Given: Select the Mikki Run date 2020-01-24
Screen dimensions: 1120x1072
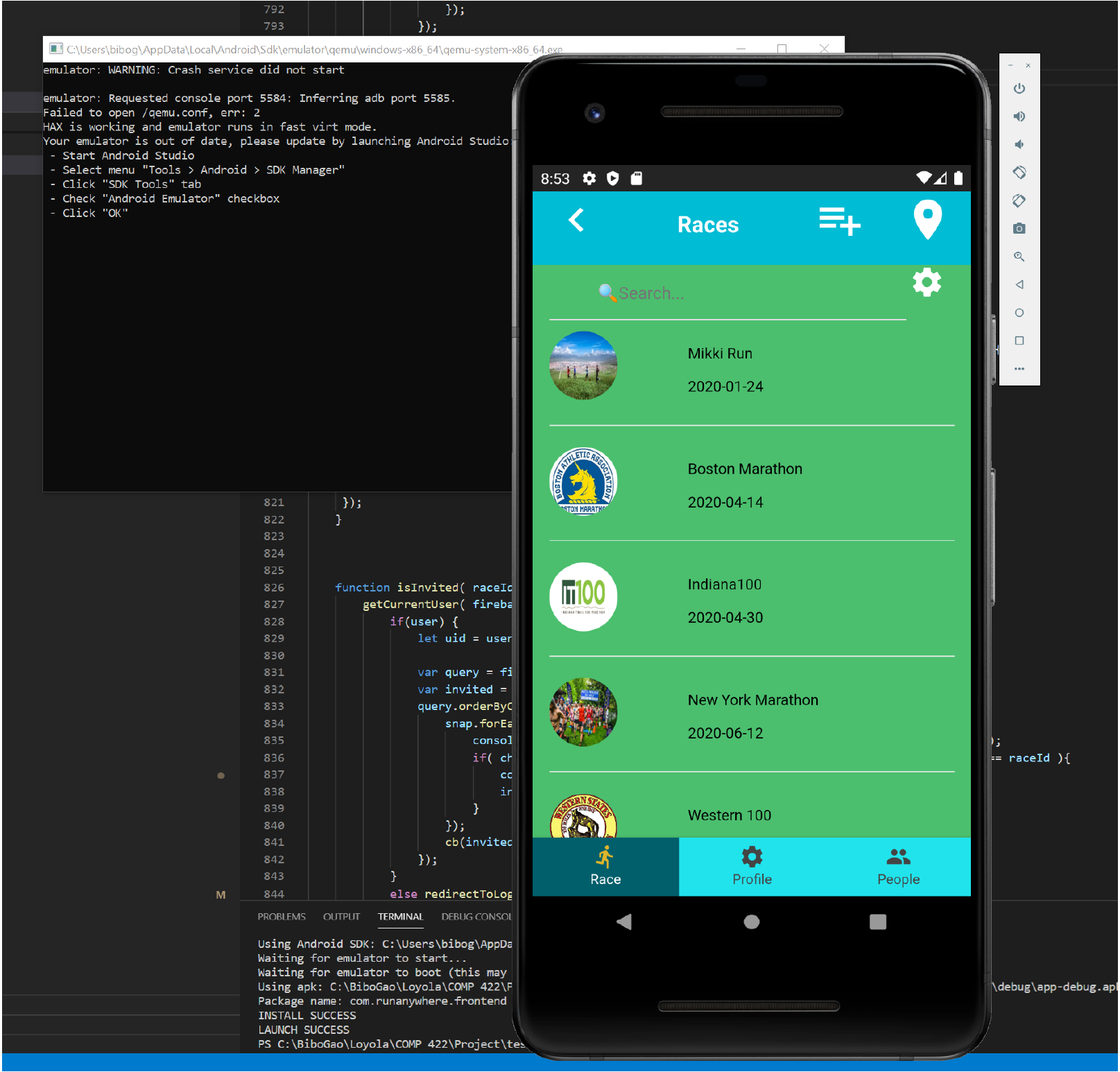Looking at the screenshot, I should coord(725,387).
